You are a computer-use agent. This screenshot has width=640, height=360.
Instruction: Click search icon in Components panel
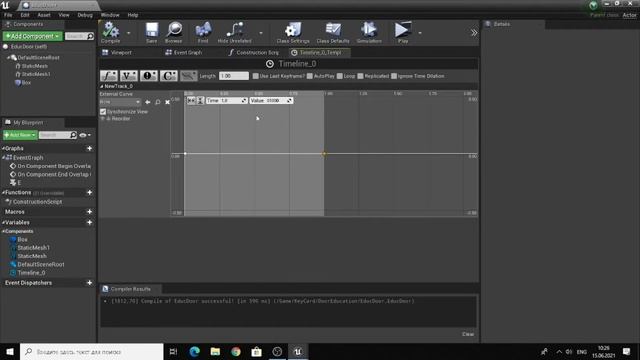pos(90,36)
